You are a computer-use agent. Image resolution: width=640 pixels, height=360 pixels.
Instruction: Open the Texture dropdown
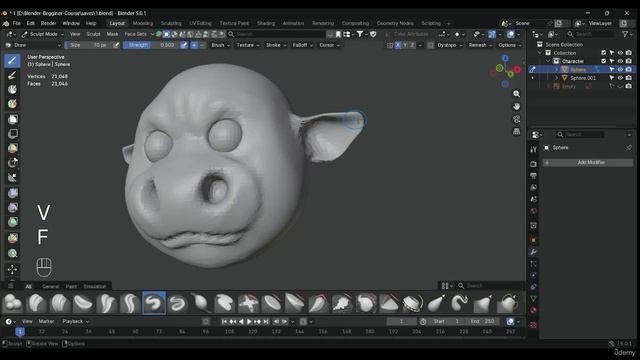[248, 45]
